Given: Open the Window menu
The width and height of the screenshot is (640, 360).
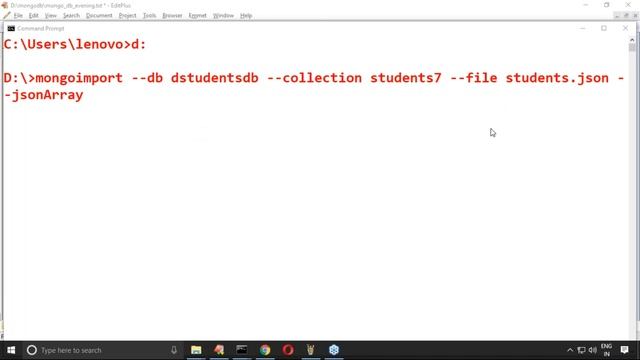Looking at the screenshot, I should [x=223, y=16].
